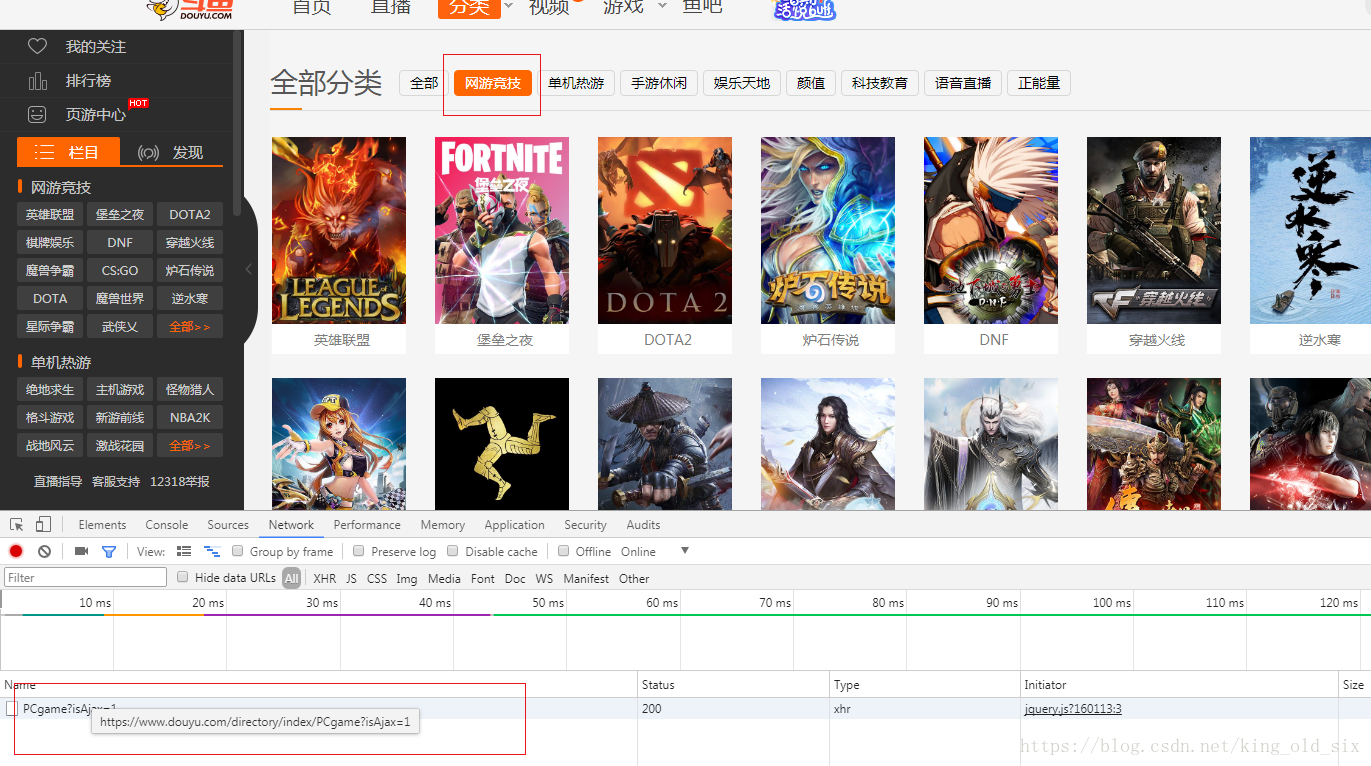1371x766 pixels.
Task: Select the 语音直播 category button
Action: [963, 83]
